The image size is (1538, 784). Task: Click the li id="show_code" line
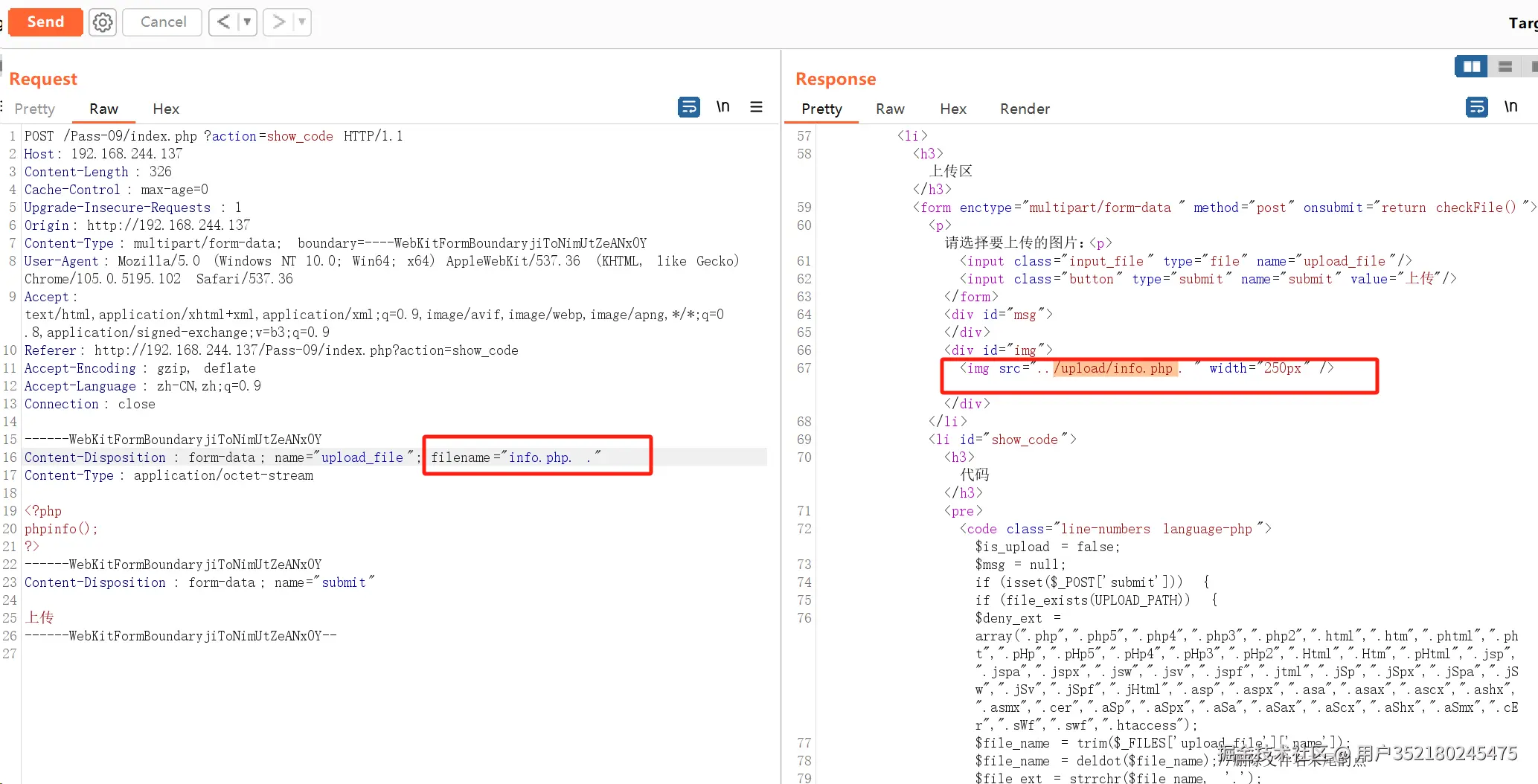[1002, 440]
